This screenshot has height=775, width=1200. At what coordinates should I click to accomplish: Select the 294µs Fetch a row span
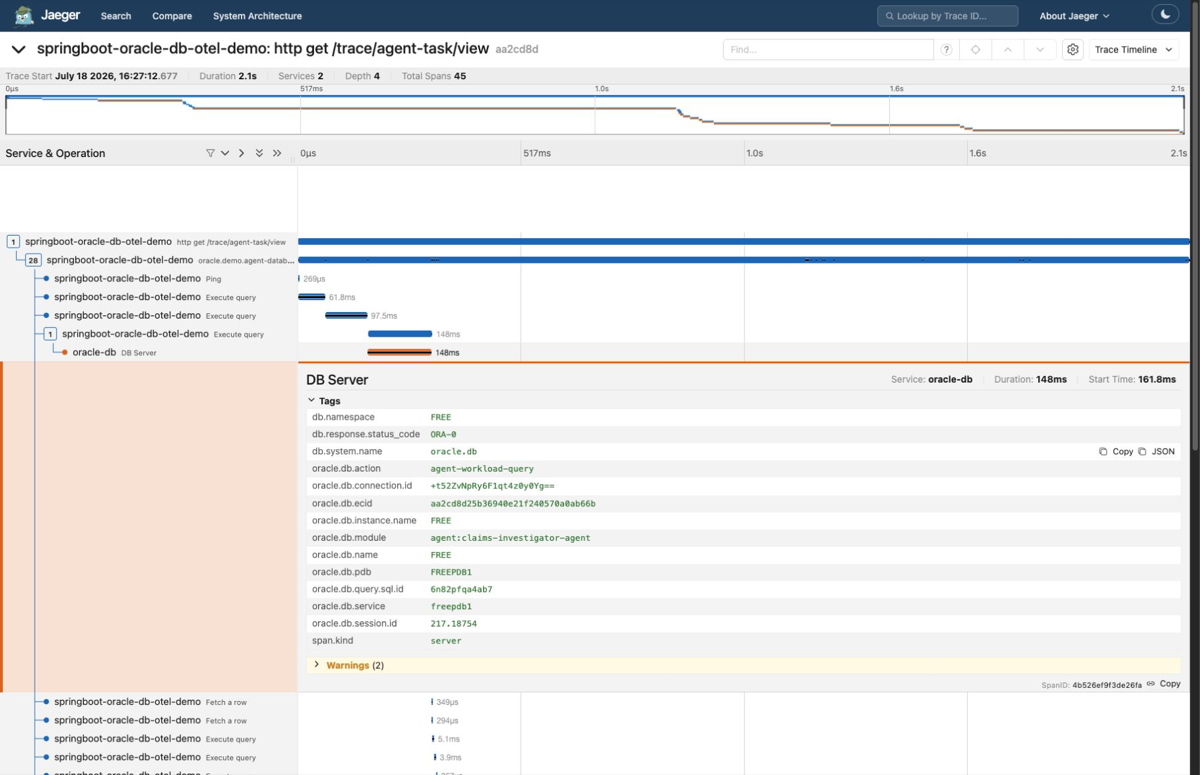point(149,720)
